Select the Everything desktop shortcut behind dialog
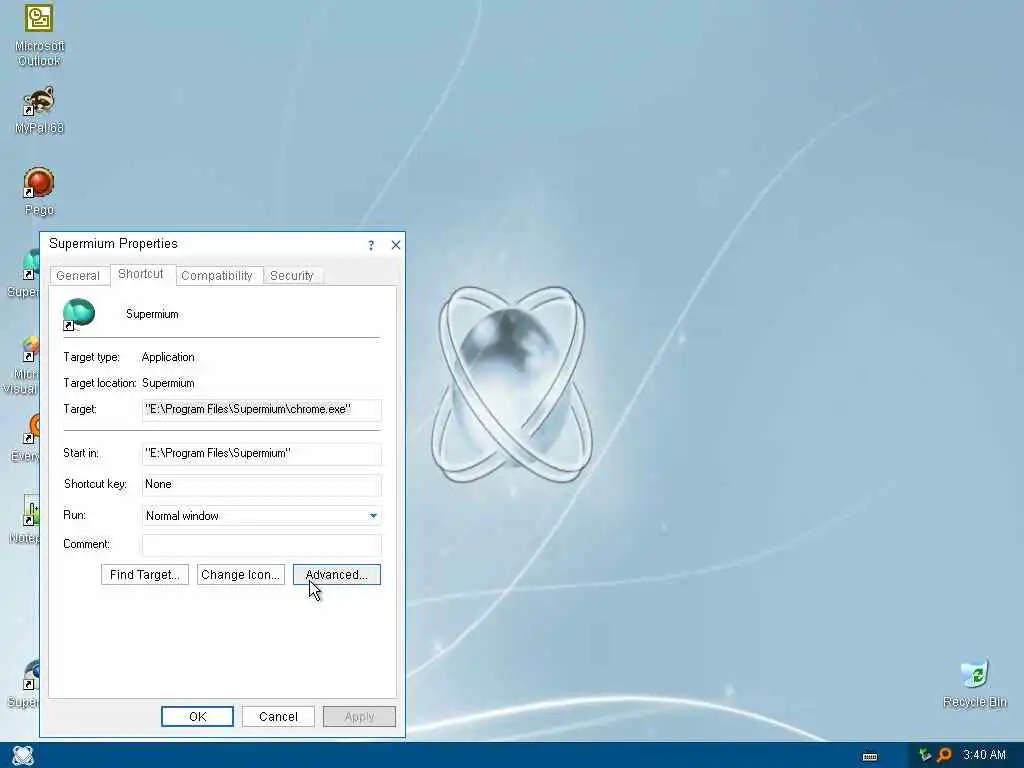1024x768 pixels. (x=25, y=437)
